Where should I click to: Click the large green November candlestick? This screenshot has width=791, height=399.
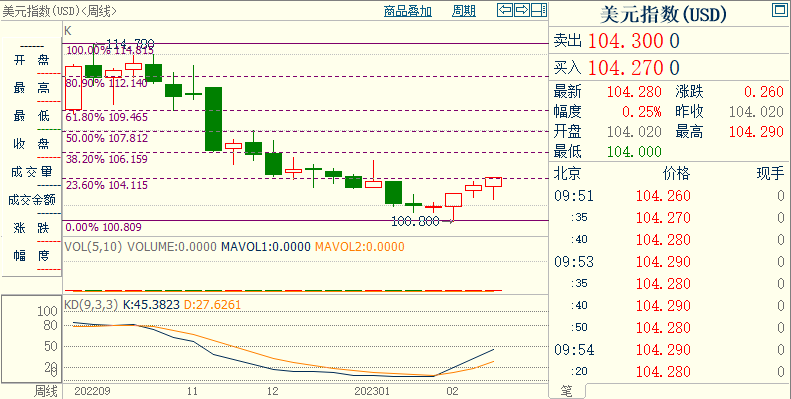click(x=213, y=119)
